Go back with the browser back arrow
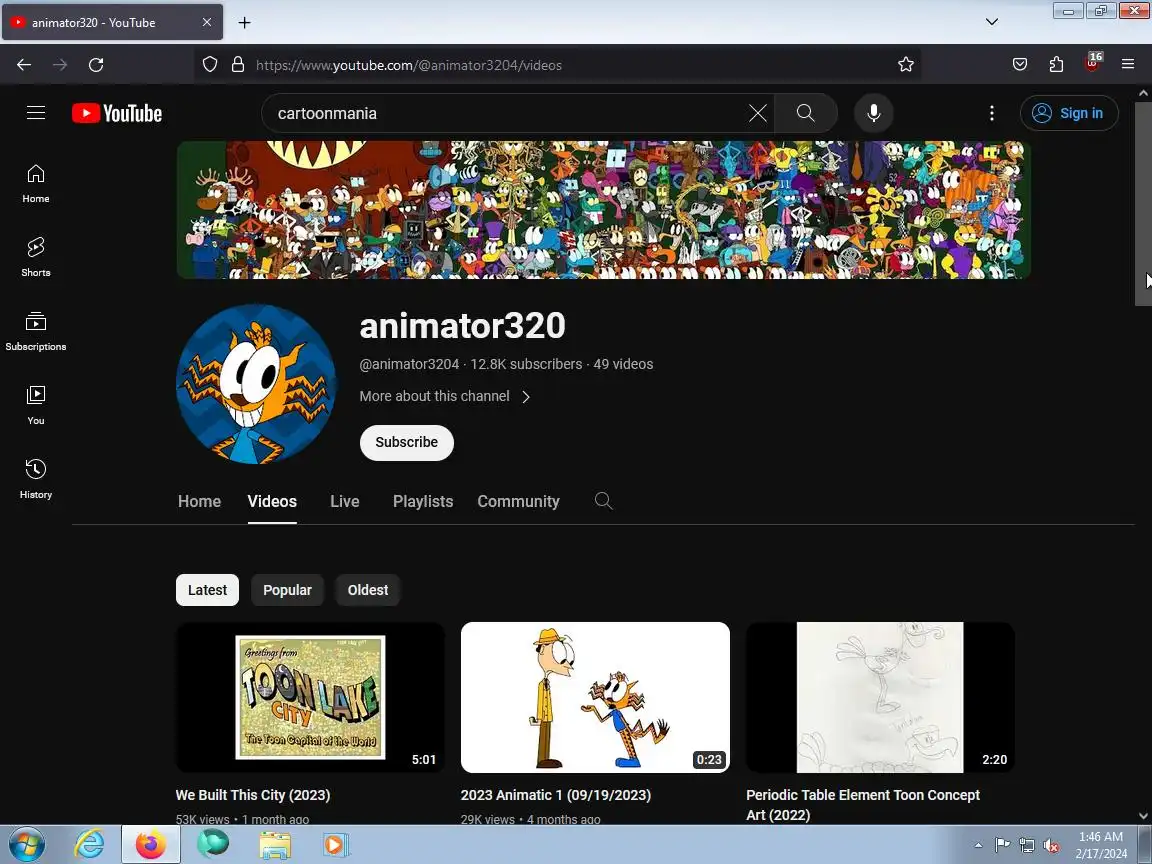Viewport: 1152px width, 864px height. point(24,65)
